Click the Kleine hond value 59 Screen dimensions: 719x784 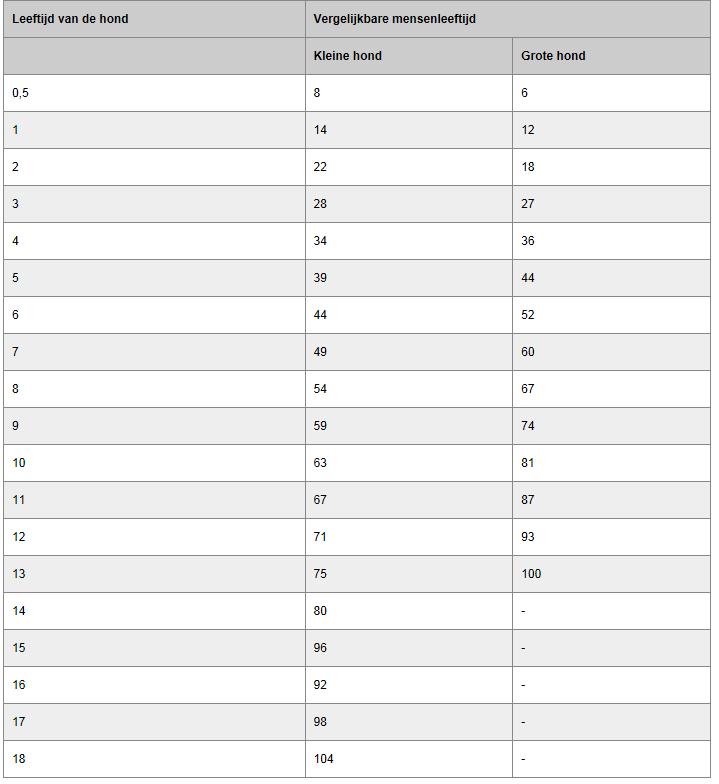click(320, 426)
